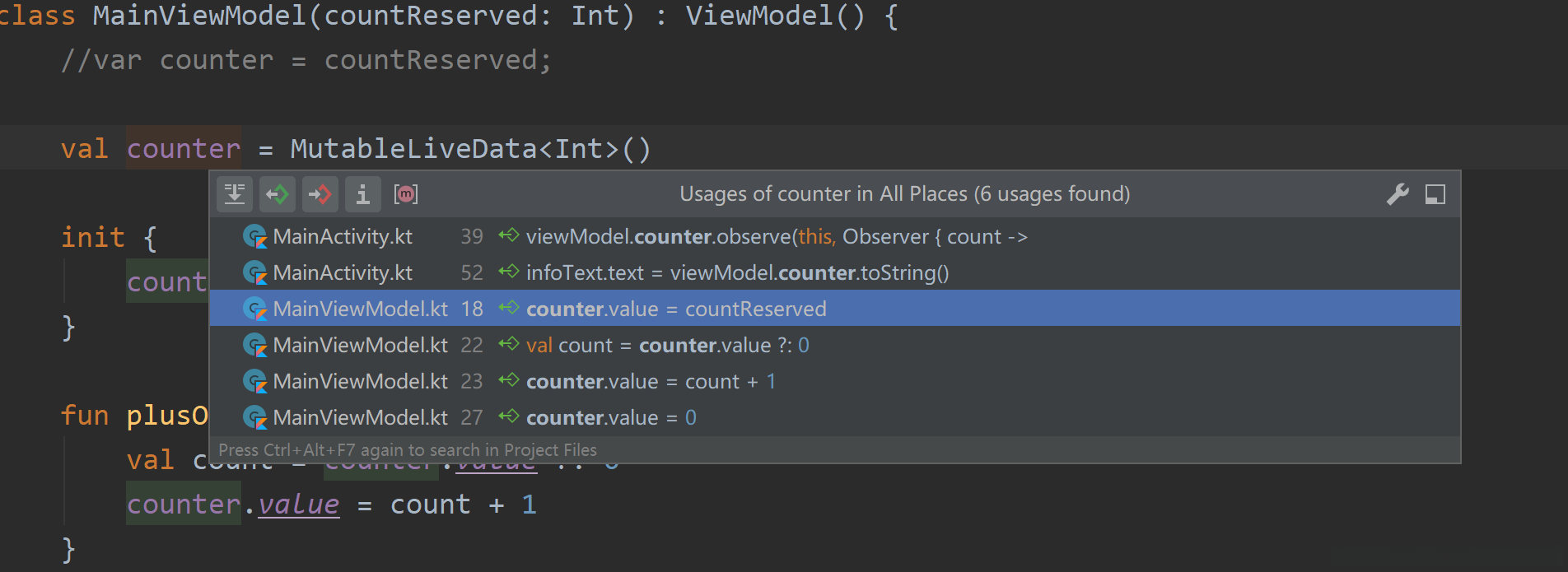Choose 'counter.value = 0' usage at line 27

pos(611,418)
